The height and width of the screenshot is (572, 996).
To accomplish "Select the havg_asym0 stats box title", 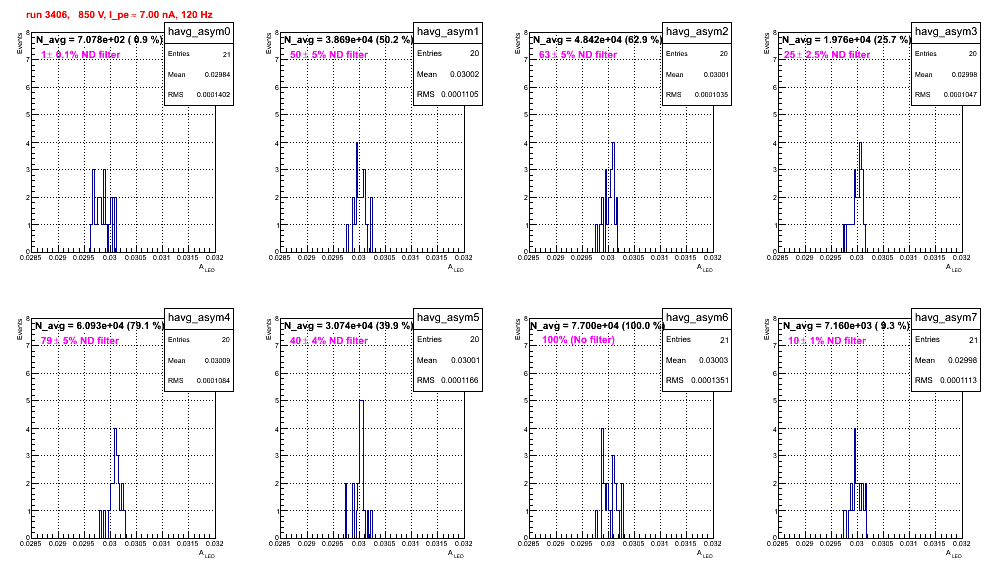I will 199,31.
